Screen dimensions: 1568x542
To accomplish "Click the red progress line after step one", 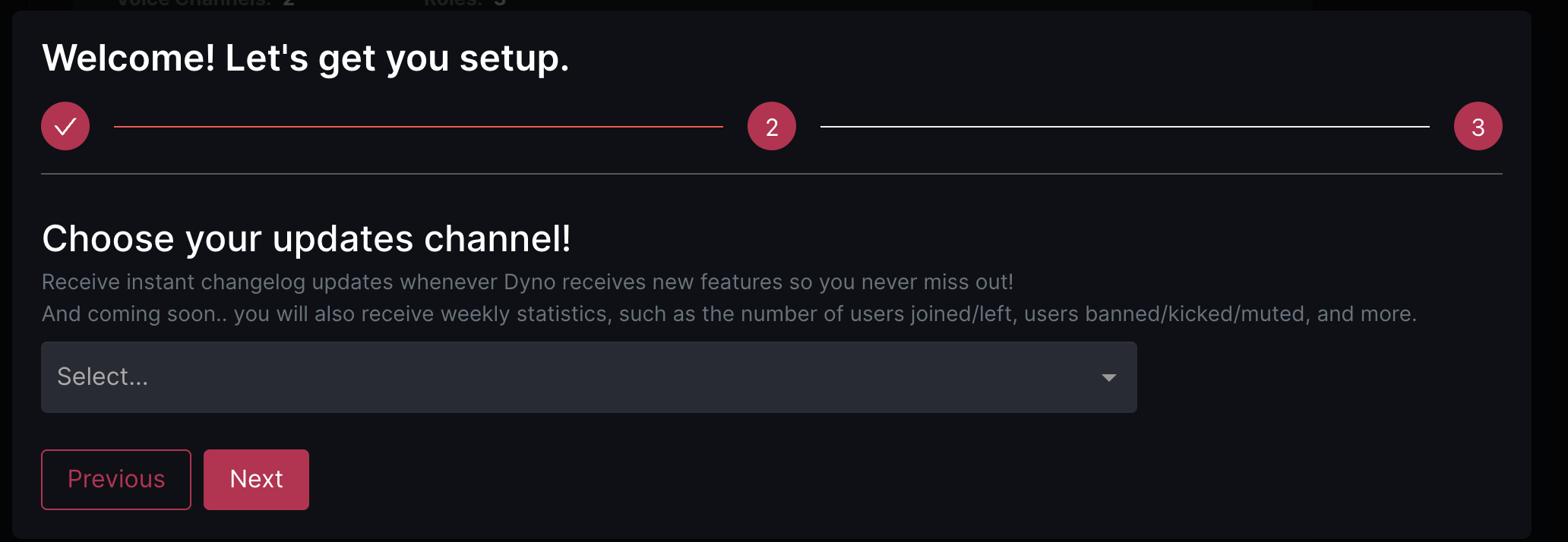I will (419, 127).
